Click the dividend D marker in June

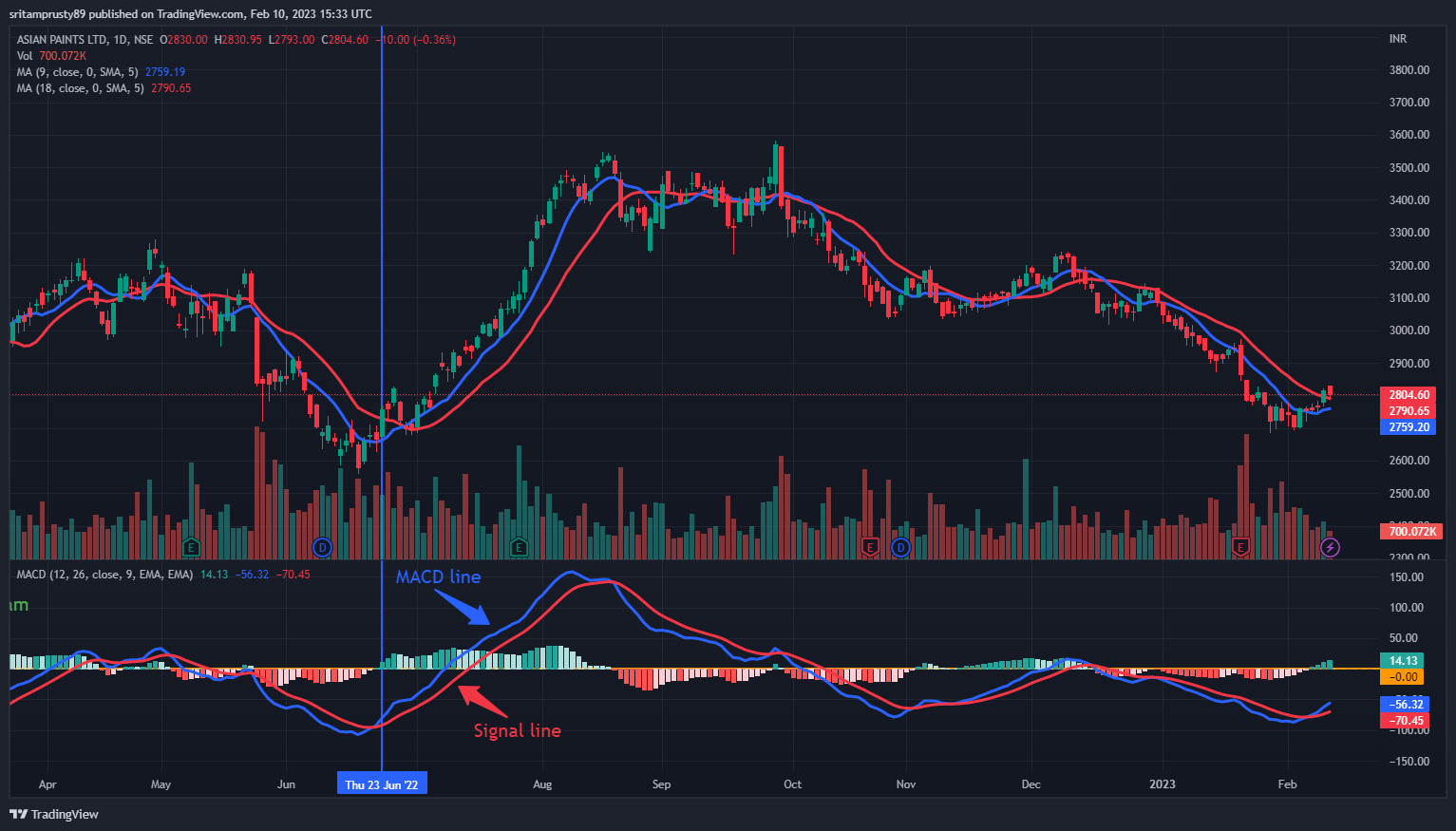pos(322,547)
